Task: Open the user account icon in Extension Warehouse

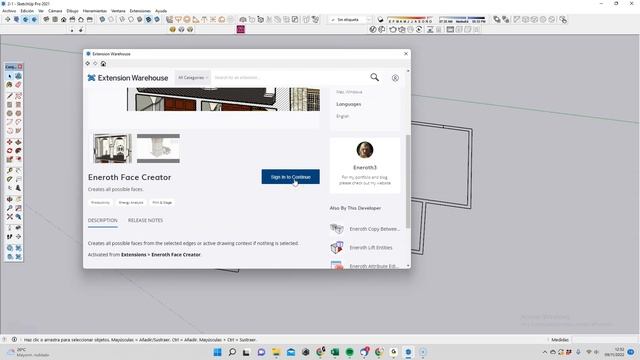Action: click(x=395, y=78)
